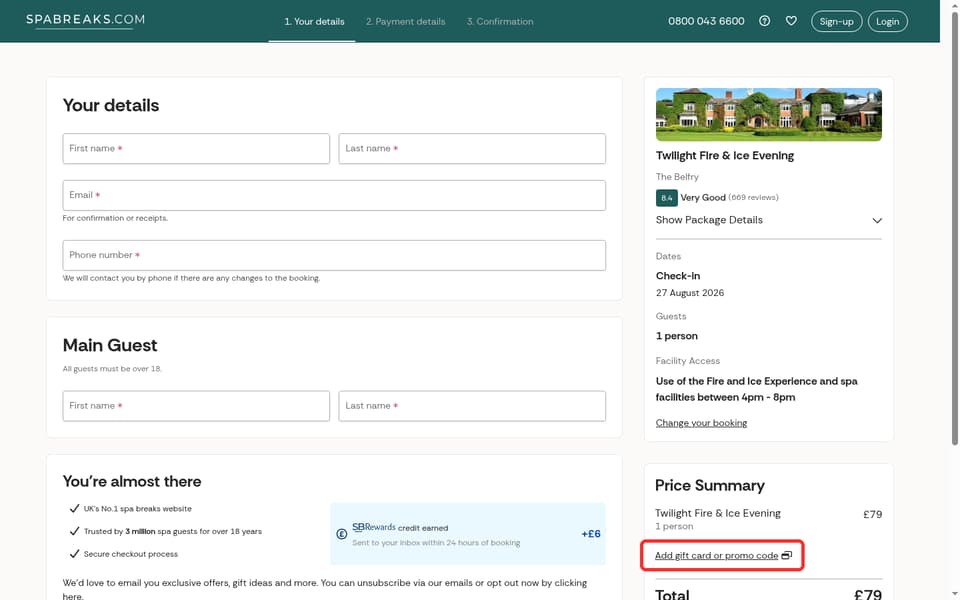This screenshot has height=600, width=960.
Task: Expand Show Package Details chevron
Action: [x=877, y=220]
